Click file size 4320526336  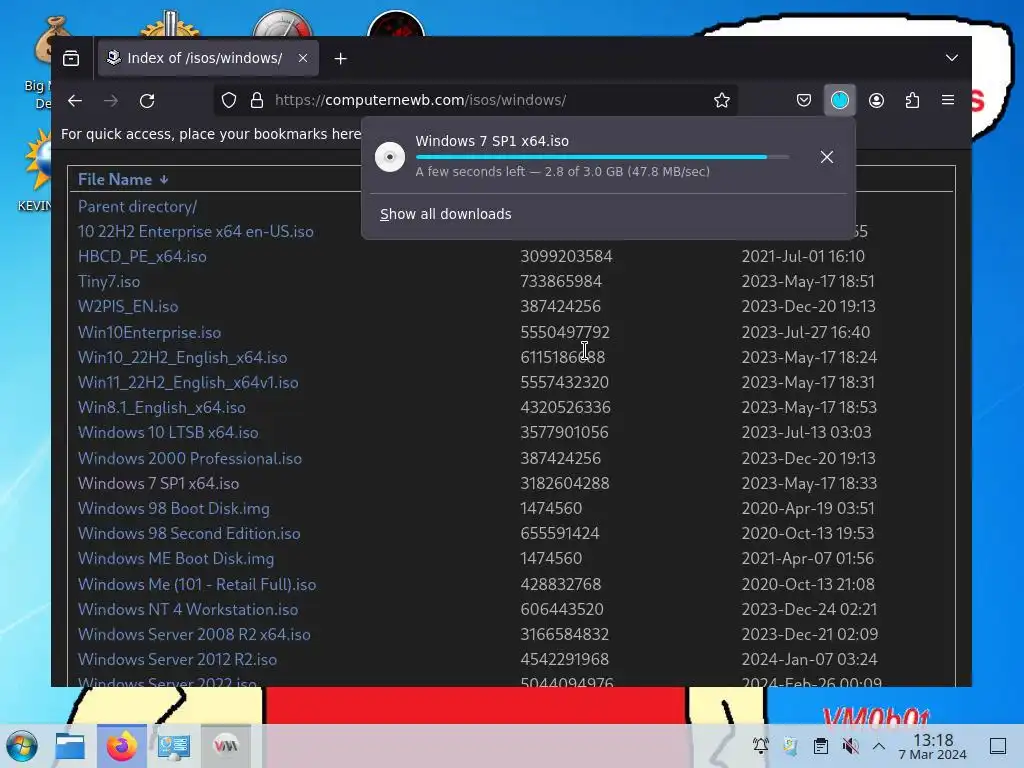pyautogui.click(x=565, y=408)
